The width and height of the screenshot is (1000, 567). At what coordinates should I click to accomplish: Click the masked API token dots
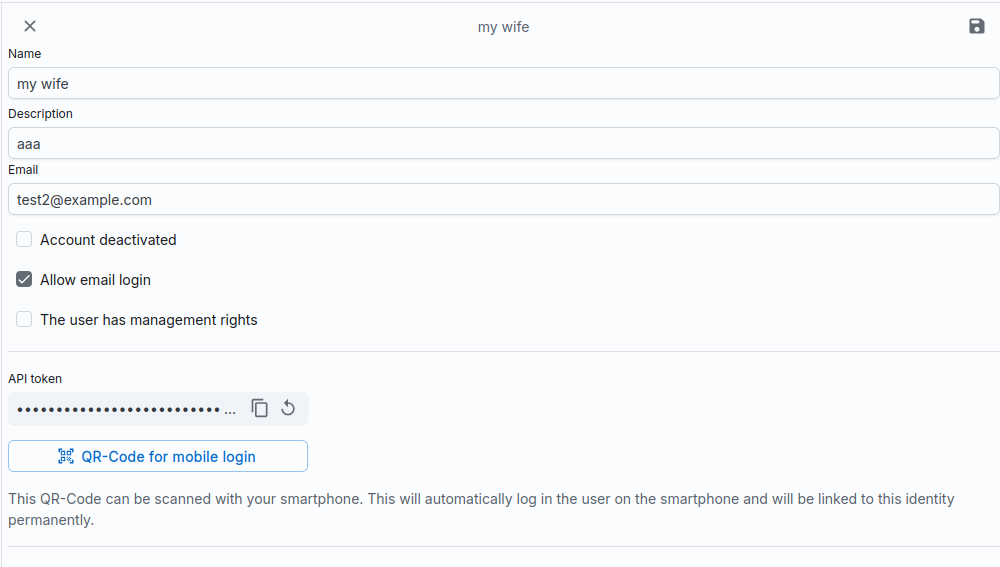click(120, 409)
